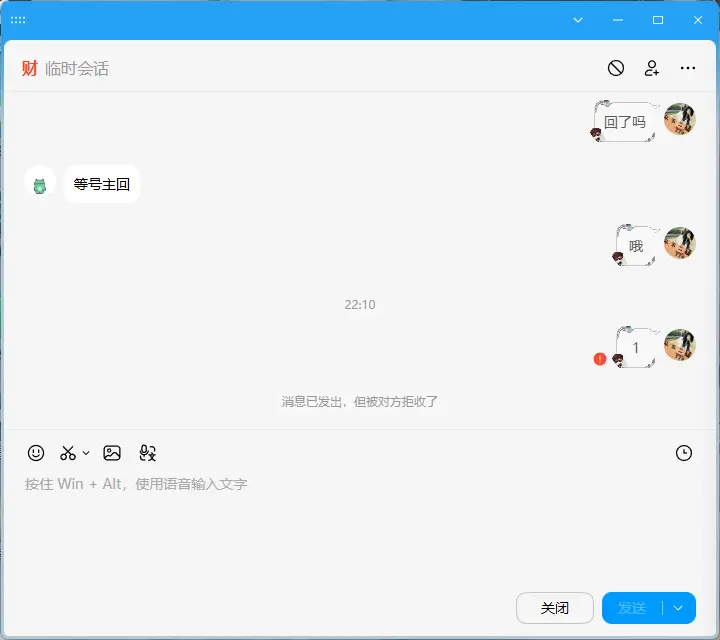Image resolution: width=720 pixels, height=640 pixels.
Task: Click the red 财 badge in header
Action: coord(29,68)
